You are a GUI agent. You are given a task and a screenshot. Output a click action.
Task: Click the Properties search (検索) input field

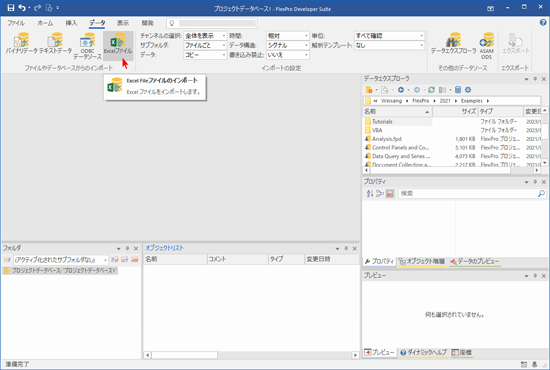click(468, 193)
